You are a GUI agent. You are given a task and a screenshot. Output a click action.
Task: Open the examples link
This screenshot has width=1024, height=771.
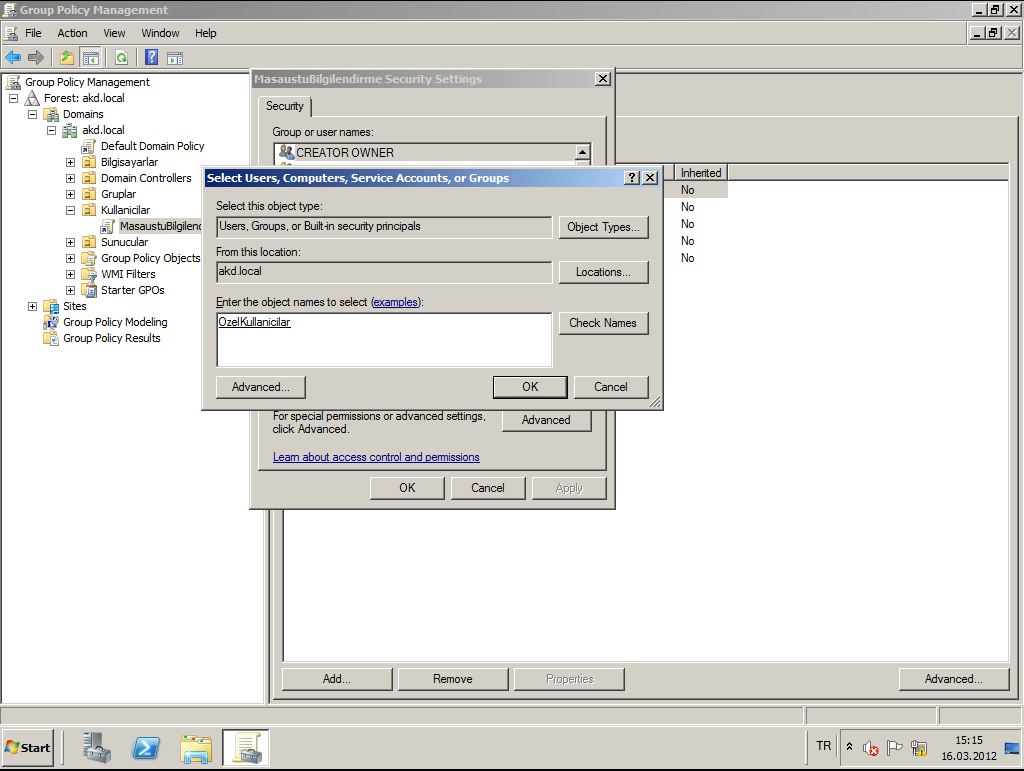pos(395,302)
